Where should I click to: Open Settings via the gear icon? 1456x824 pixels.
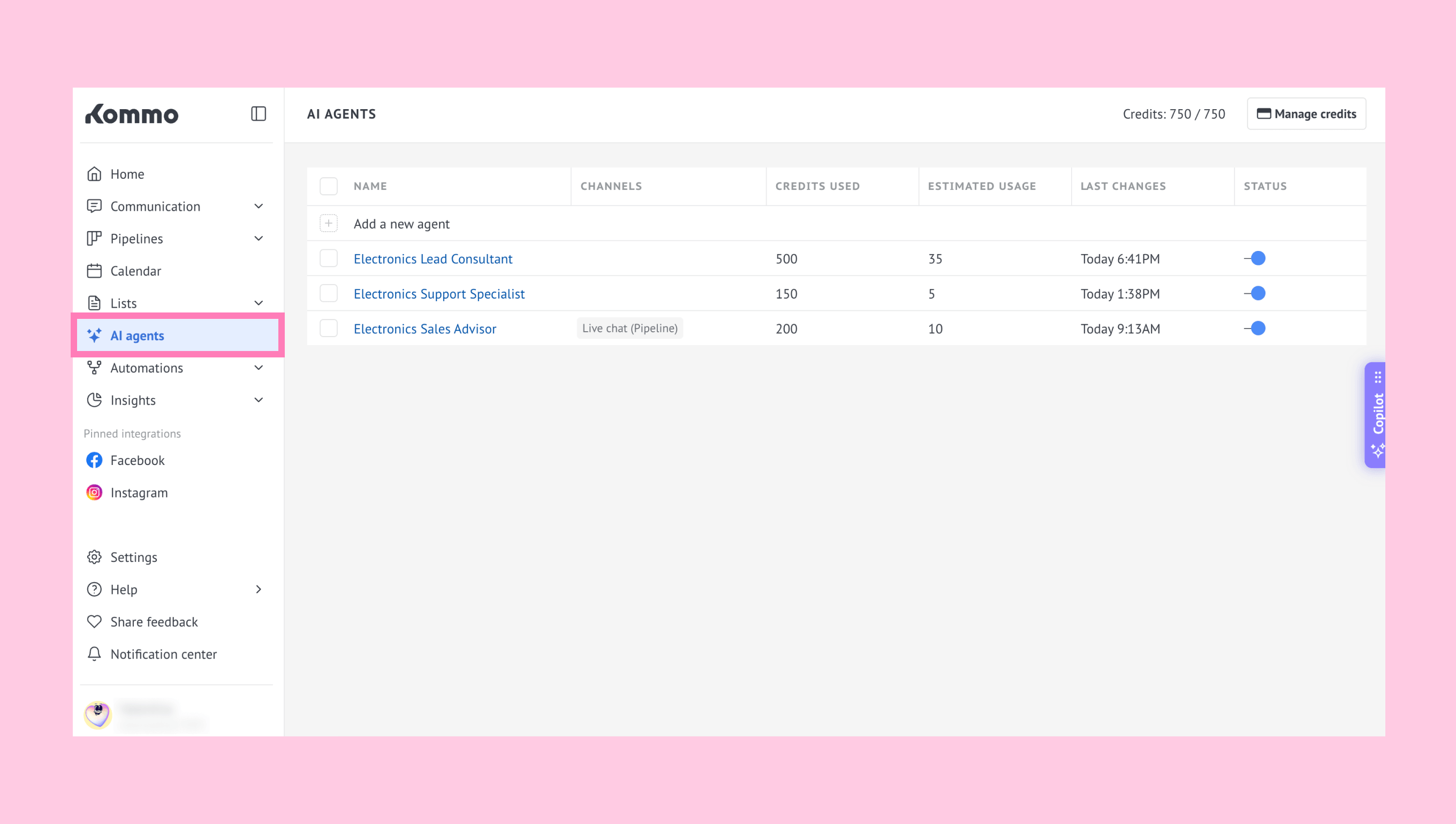click(x=94, y=557)
